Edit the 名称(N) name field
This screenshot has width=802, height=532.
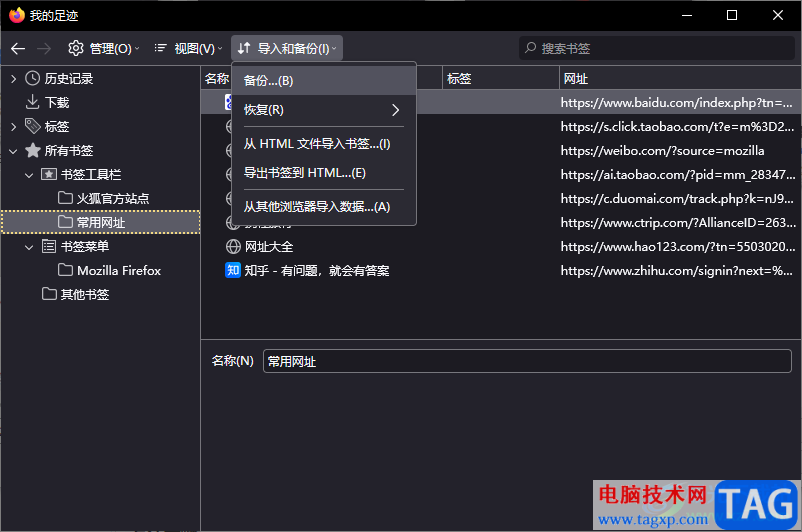(527, 361)
